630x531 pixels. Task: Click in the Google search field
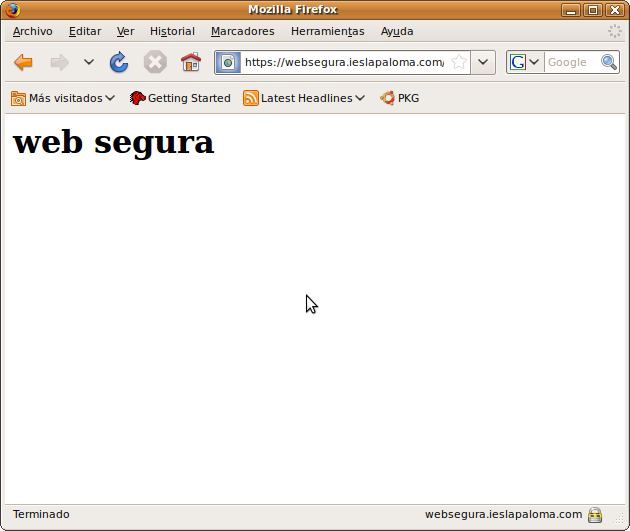[x=570, y=62]
